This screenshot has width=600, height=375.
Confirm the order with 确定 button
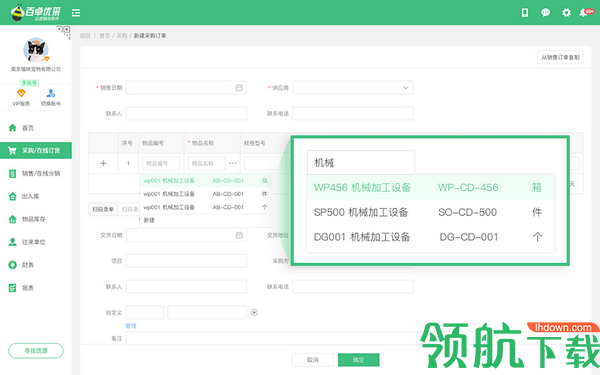[359, 360]
